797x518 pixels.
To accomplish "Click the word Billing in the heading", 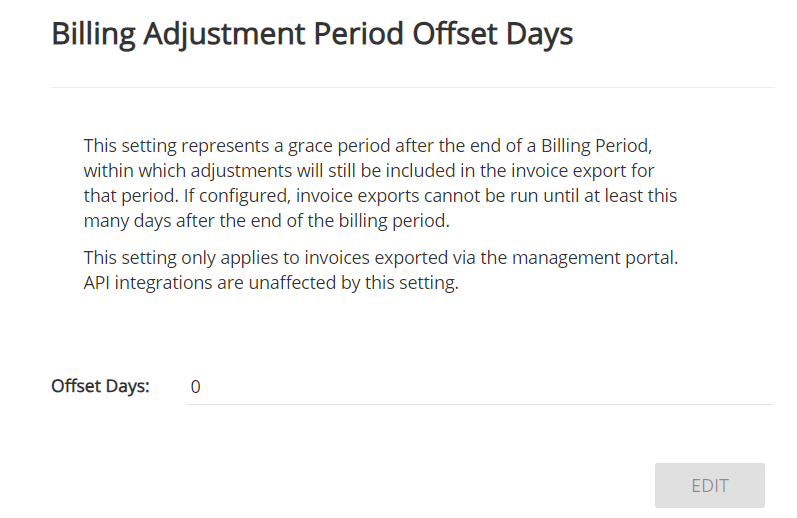I will click(94, 34).
